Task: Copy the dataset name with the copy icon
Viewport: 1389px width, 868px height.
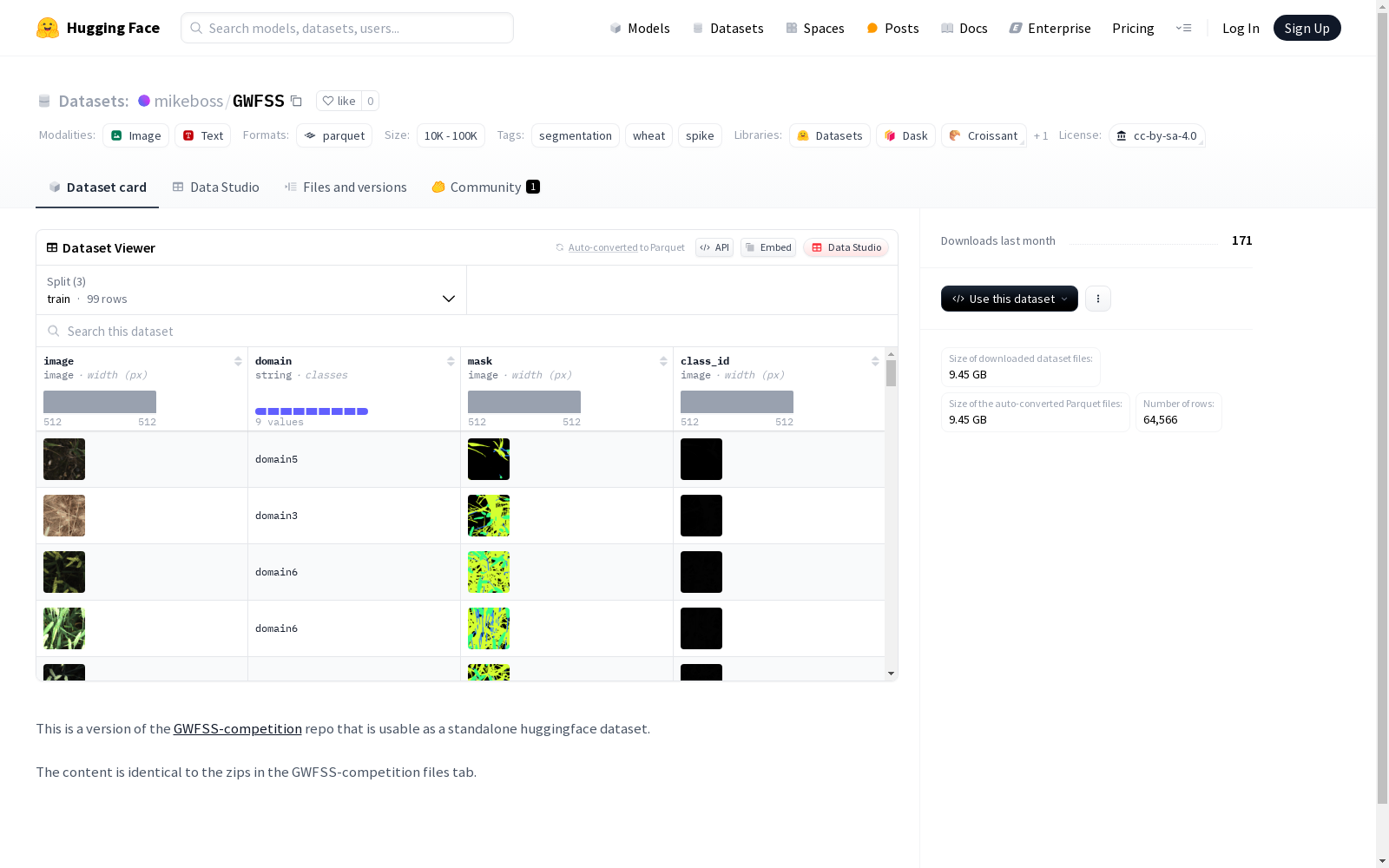Action: click(x=296, y=101)
